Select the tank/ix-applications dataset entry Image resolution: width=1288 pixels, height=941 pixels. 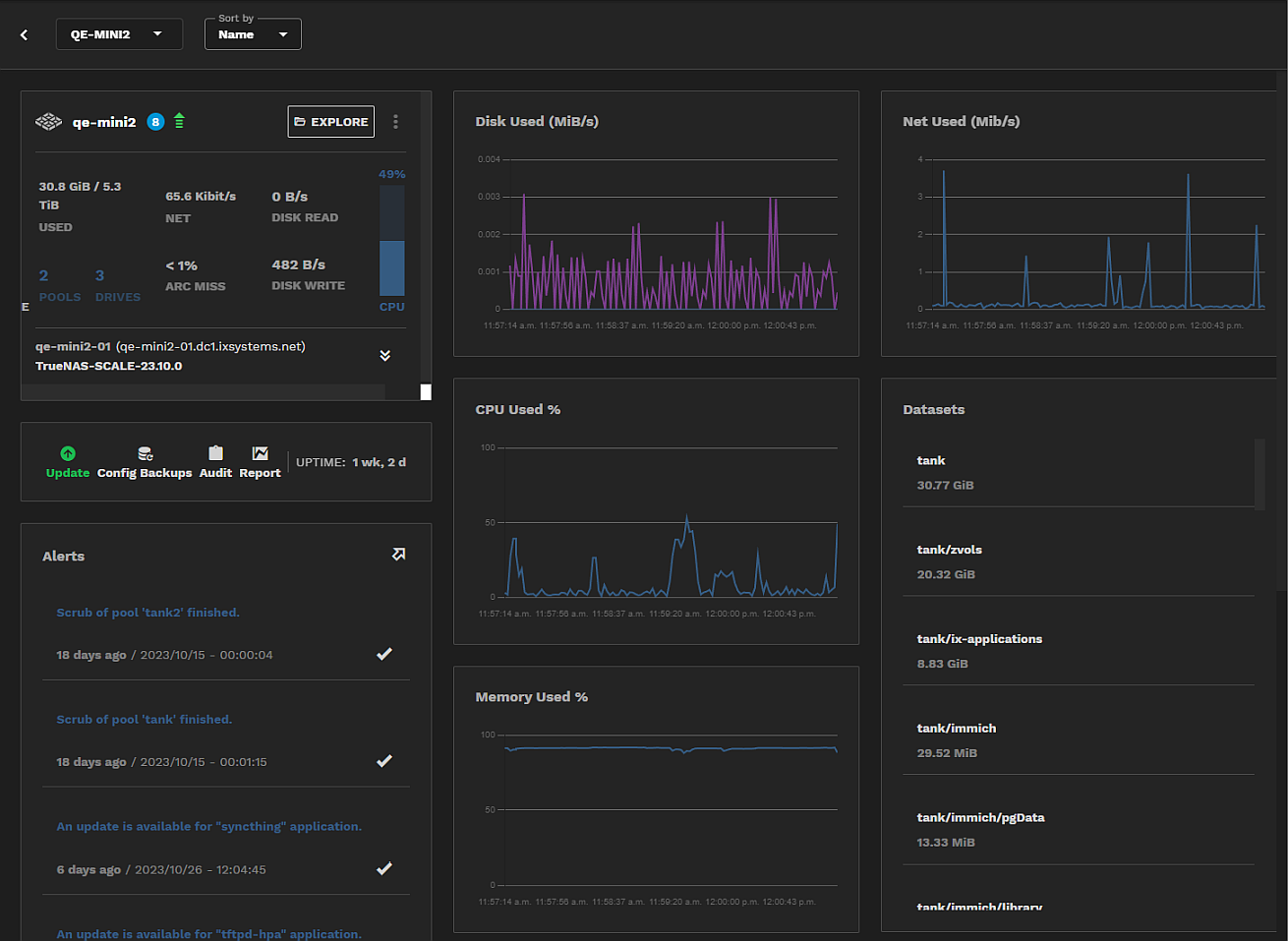[x=1078, y=651]
